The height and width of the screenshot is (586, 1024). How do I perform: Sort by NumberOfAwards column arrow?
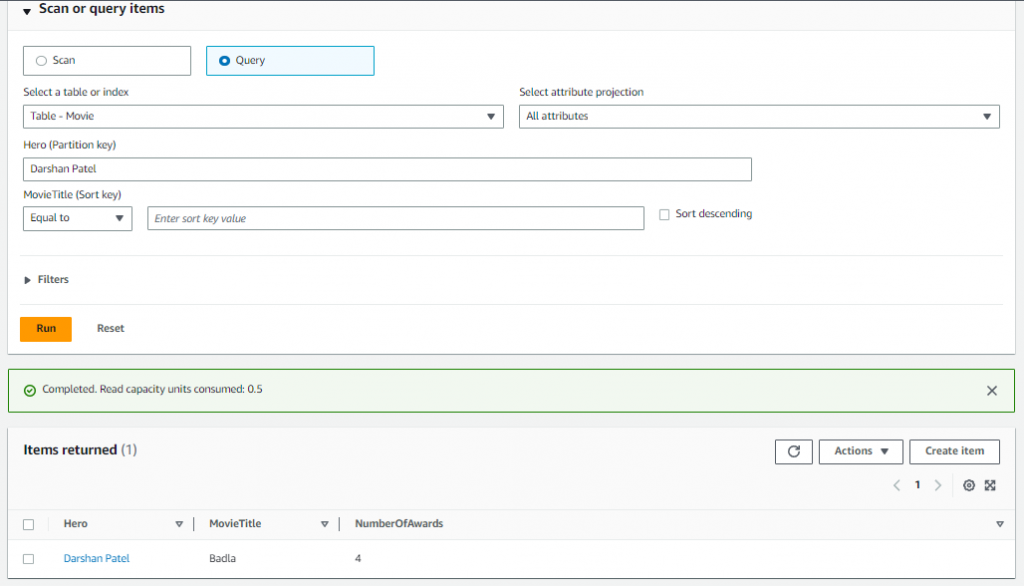pyautogui.click(x=1000, y=524)
